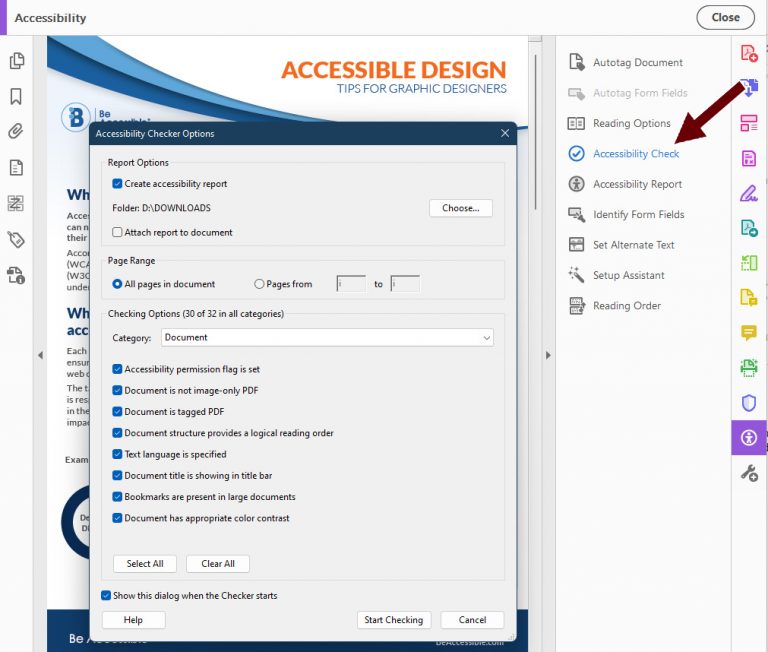
Task: Open Accessibility Checker results panel icon
Action: [x=16, y=275]
